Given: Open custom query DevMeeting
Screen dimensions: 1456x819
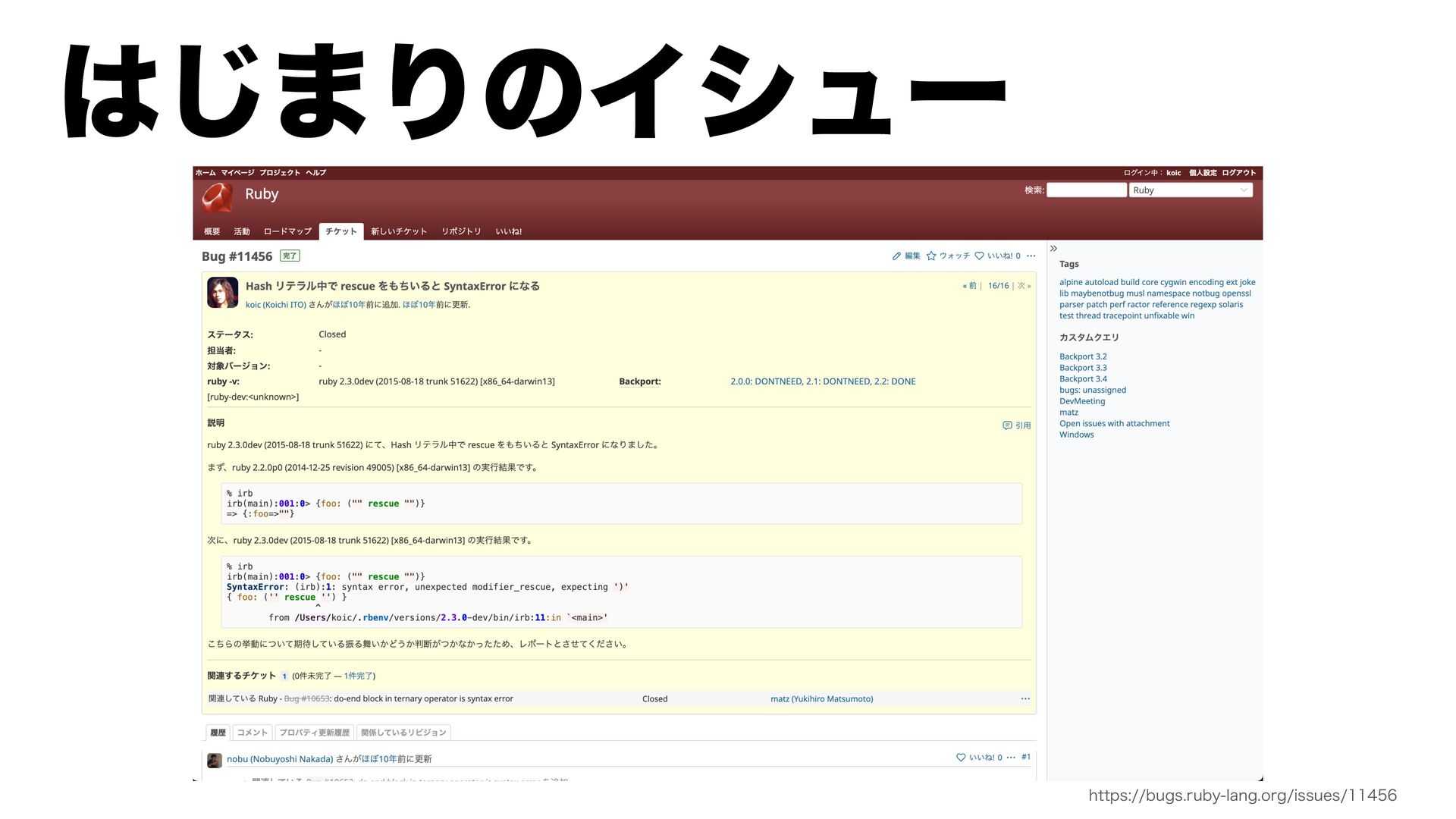Looking at the screenshot, I should tap(1082, 401).
